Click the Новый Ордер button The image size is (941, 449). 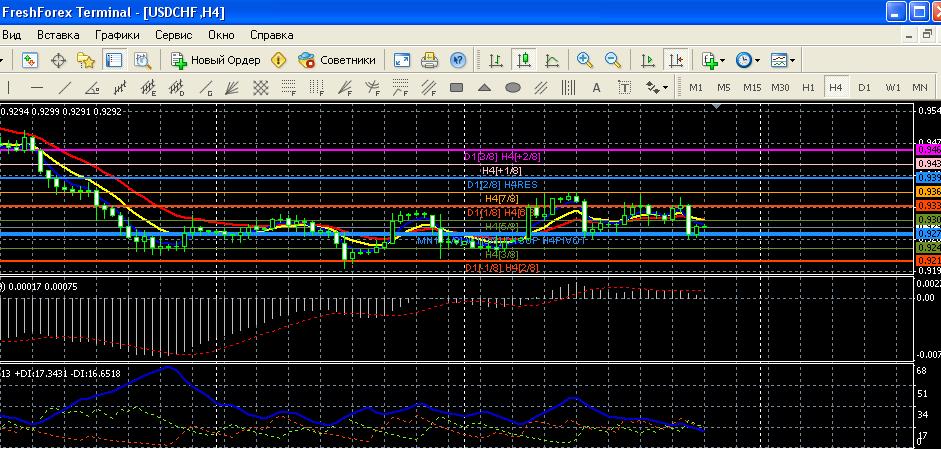[x=215, y=61]
